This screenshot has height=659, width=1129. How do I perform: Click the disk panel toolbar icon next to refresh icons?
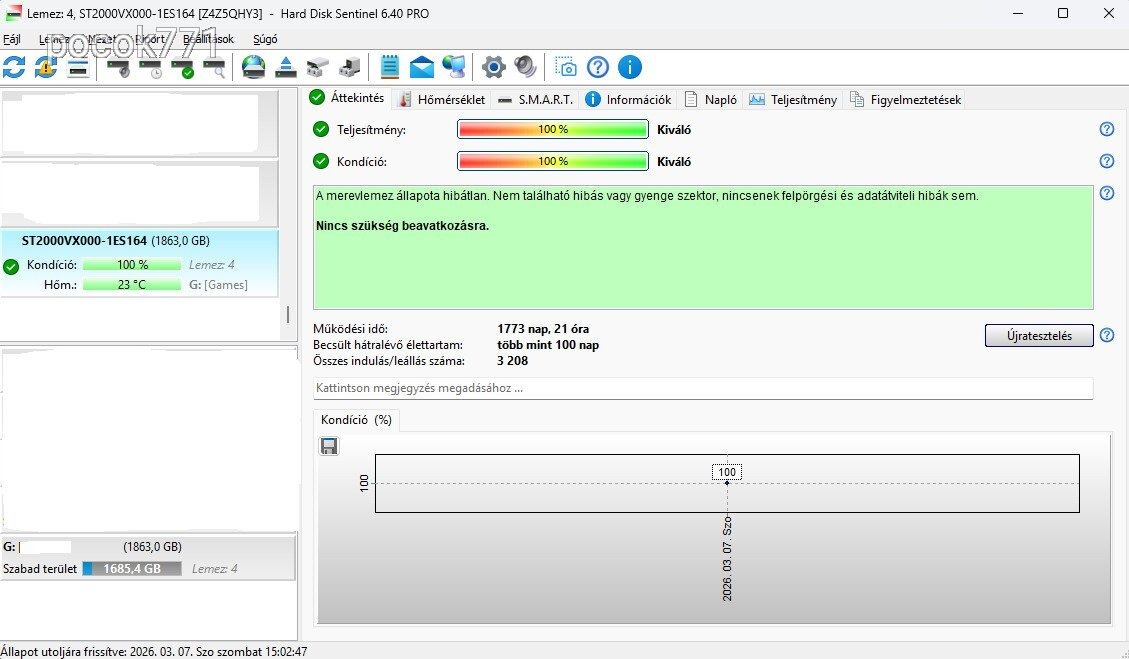[78, 68]
